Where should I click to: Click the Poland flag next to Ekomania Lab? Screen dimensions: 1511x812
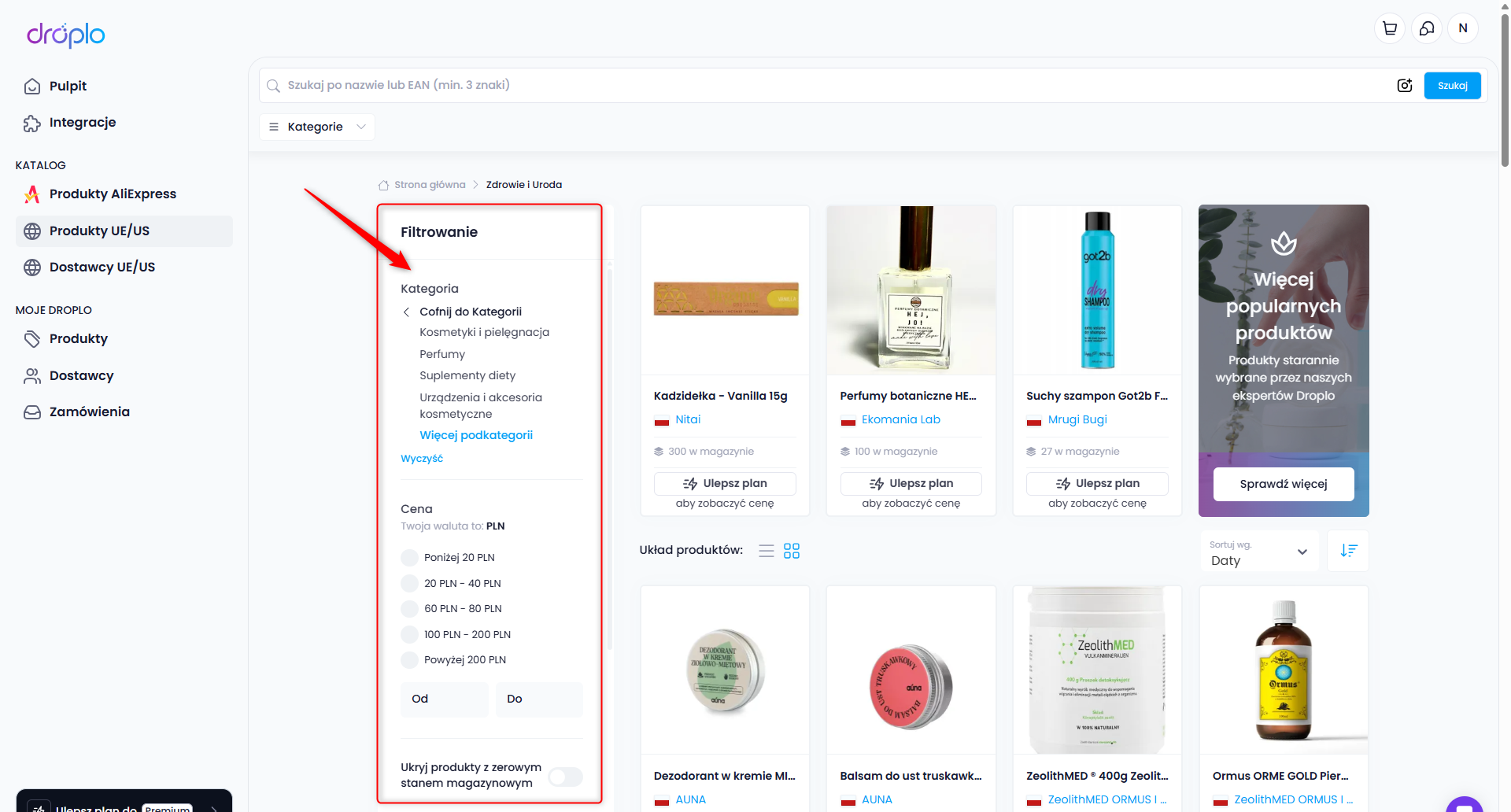(x=848, y=421)
